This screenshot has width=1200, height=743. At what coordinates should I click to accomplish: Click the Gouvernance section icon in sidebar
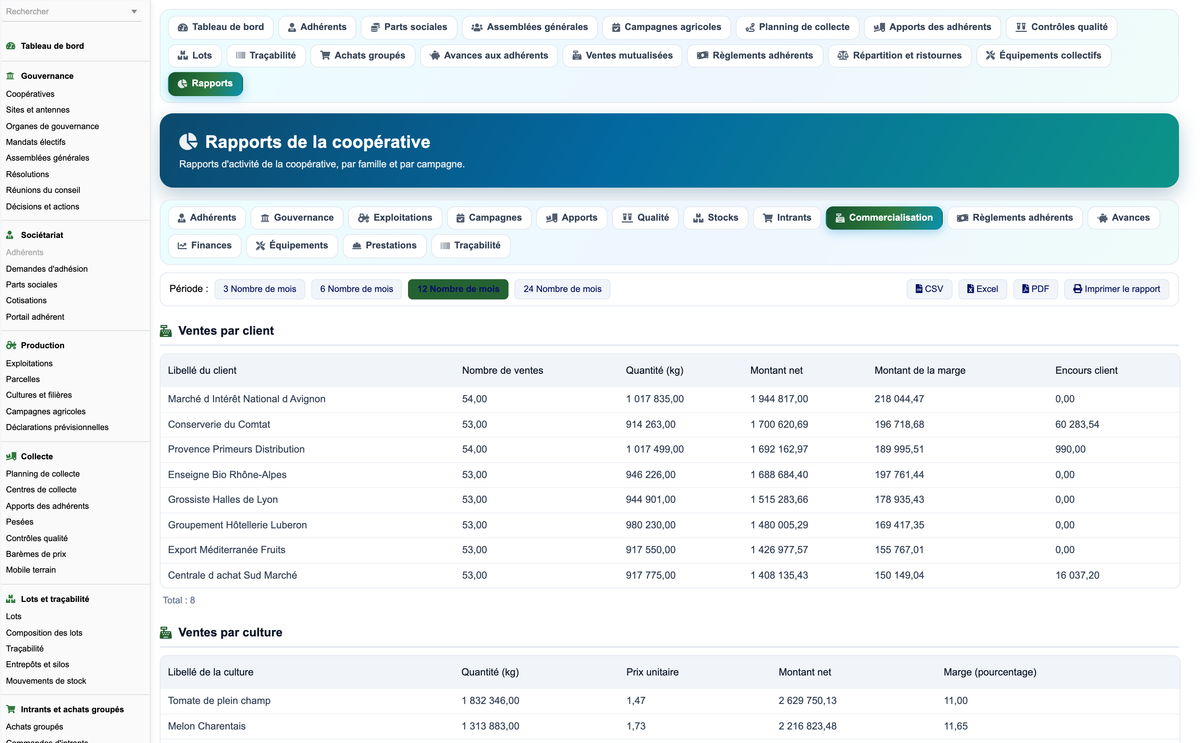(11, 76)
